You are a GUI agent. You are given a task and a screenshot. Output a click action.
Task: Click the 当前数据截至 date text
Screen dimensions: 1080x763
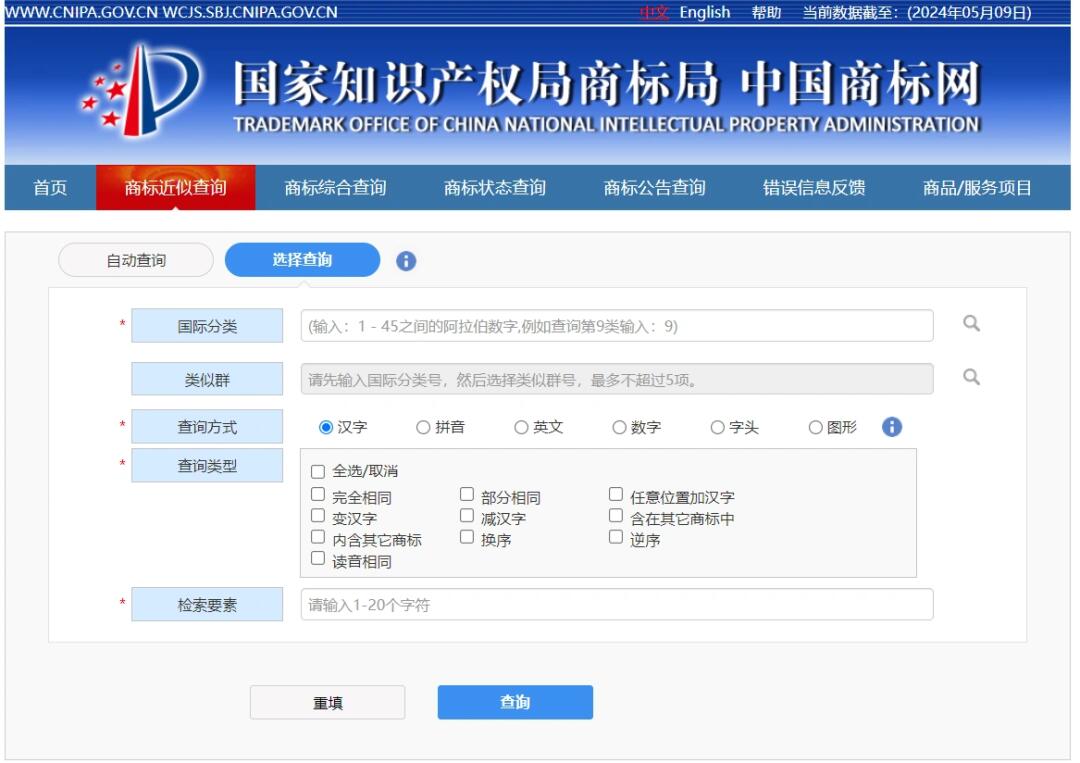[917, 12]
